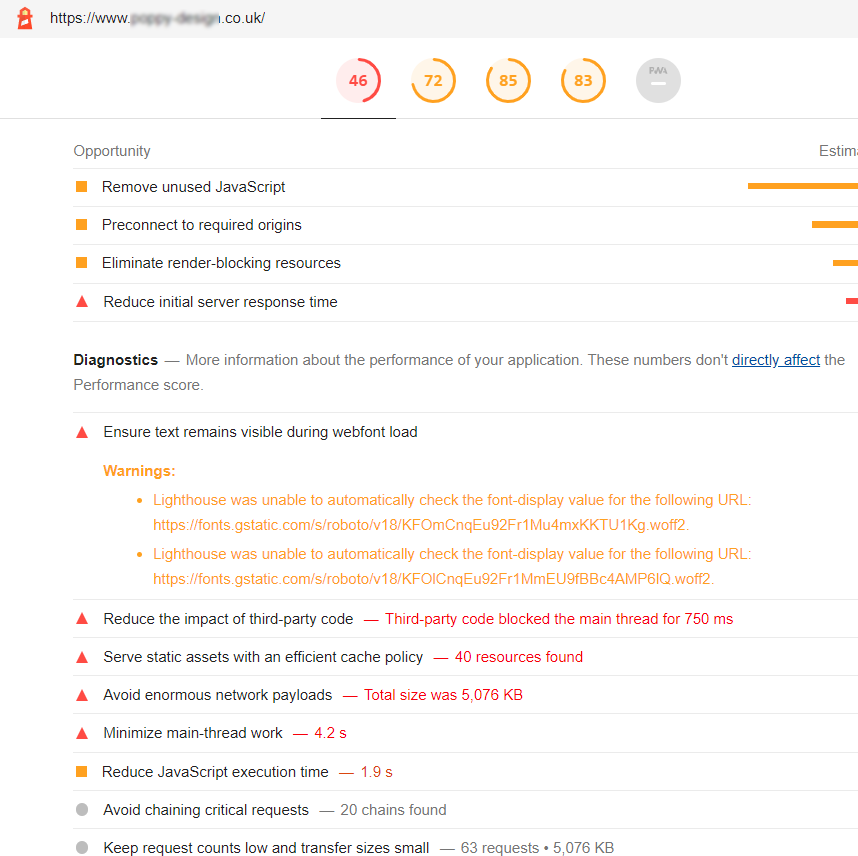Open the 'directly affect' link
The image size is (858, 856).
(x=775, y=360)
